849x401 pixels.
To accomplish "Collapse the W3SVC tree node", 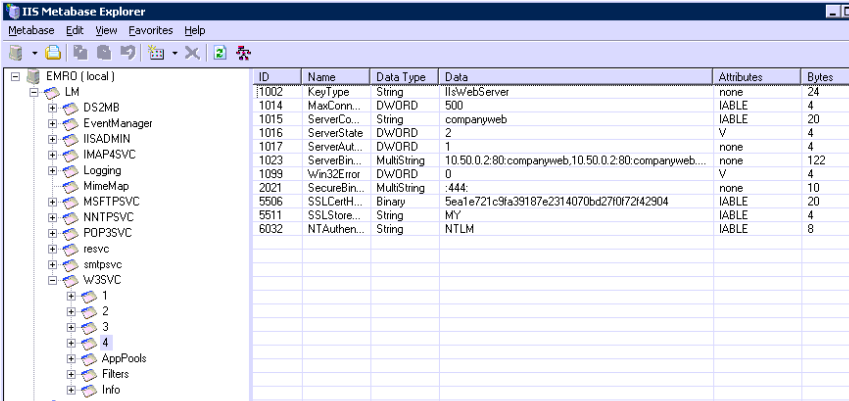I will coord(53,281).
